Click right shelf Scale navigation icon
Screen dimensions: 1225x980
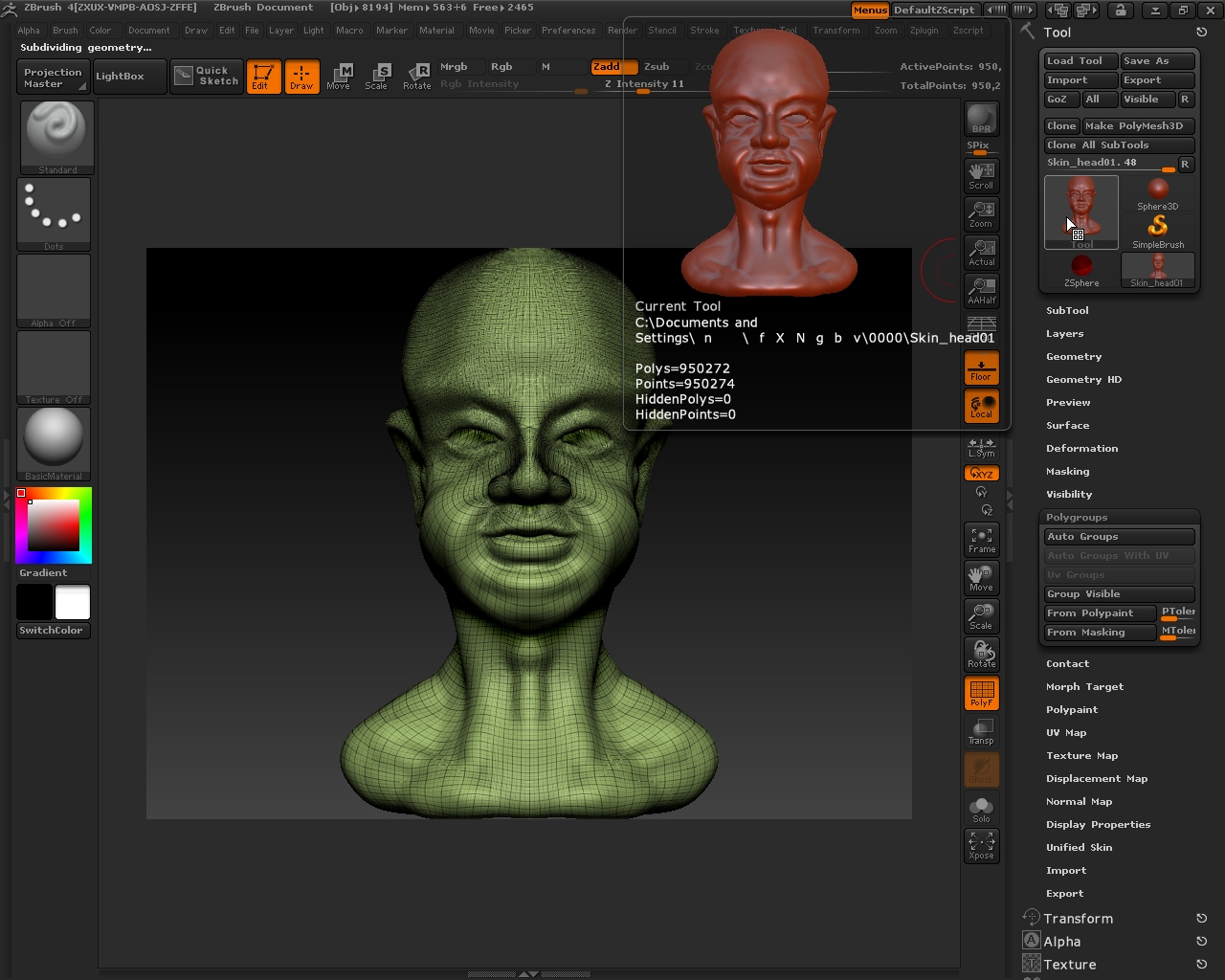click(981, 616)
